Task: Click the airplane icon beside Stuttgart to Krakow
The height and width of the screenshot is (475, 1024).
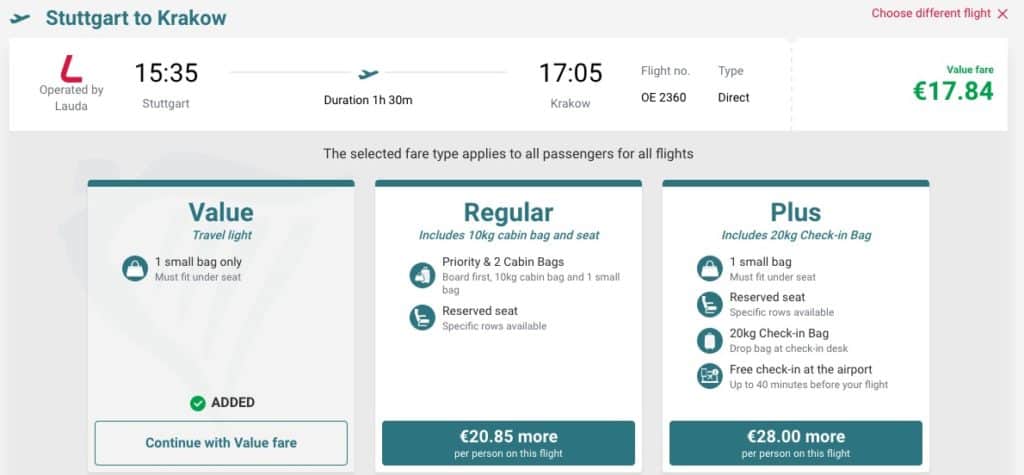Action: pyautogui.click(x=20, y=18)
